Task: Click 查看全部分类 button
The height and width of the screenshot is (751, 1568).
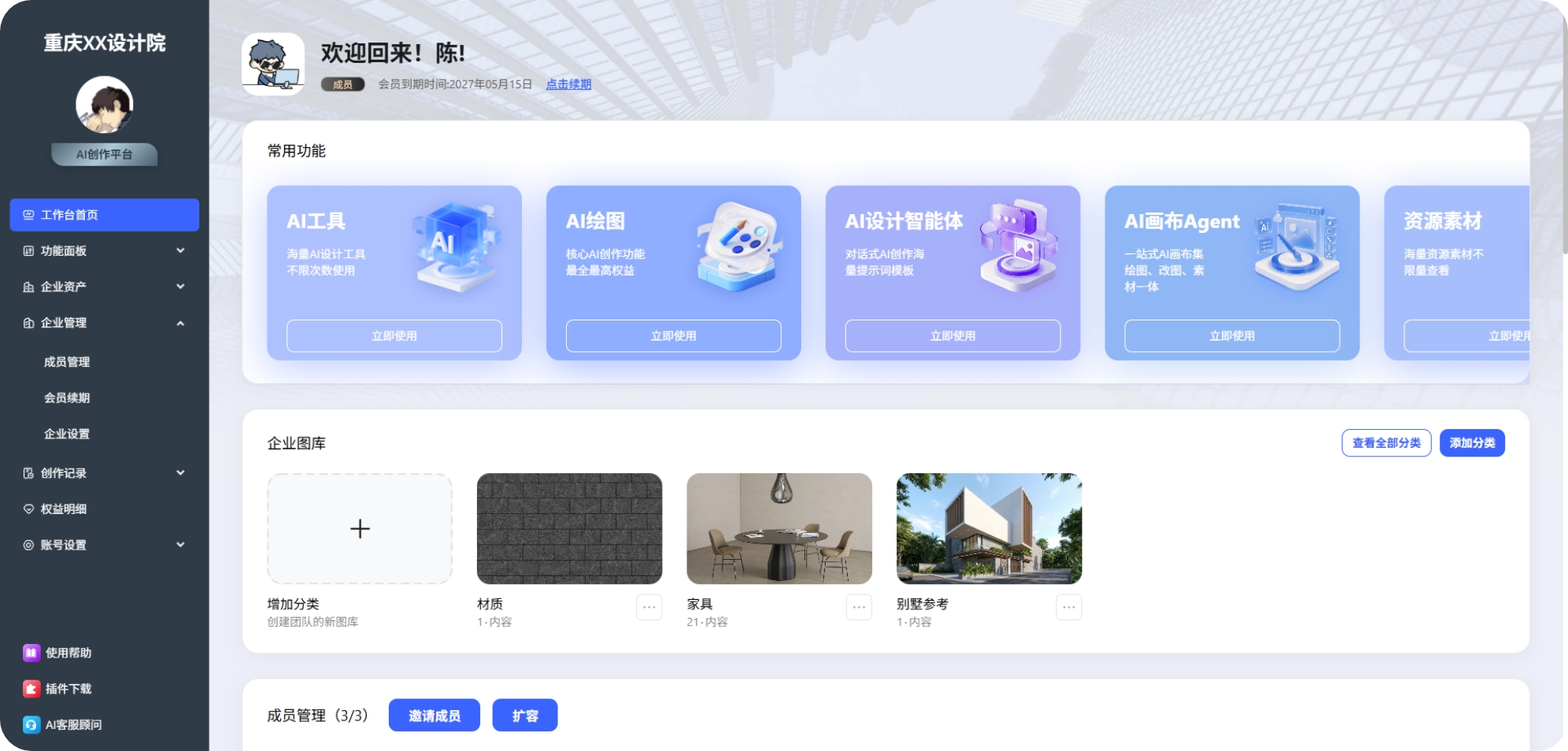Action: pyautogui.click(x=1386, y=443)
